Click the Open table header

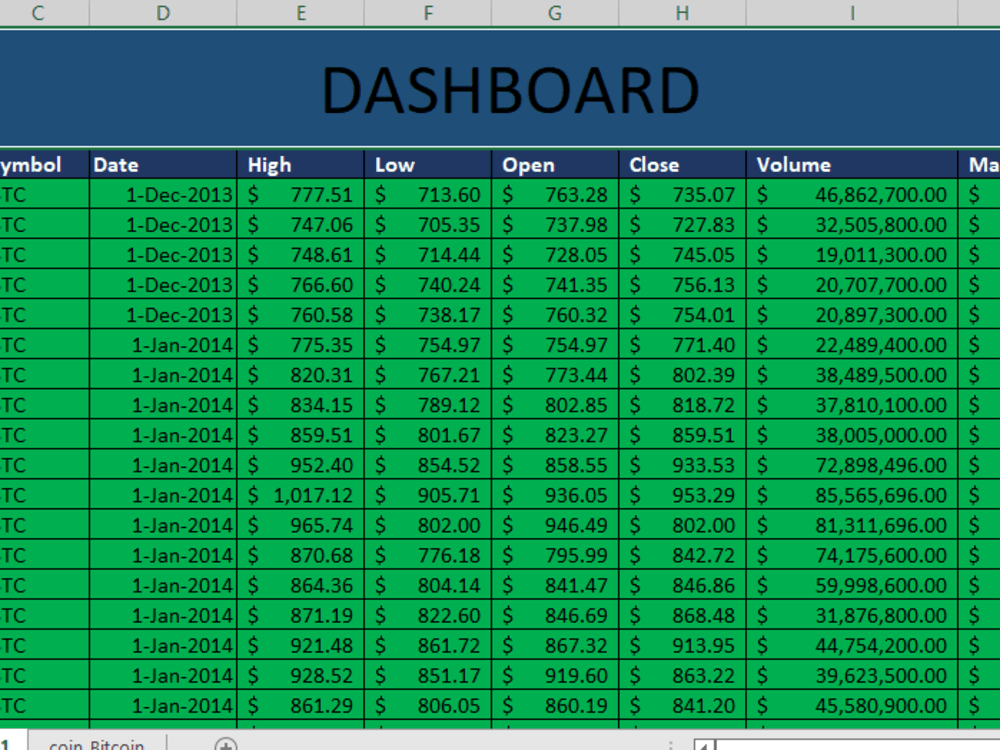[x=555, y=165]
